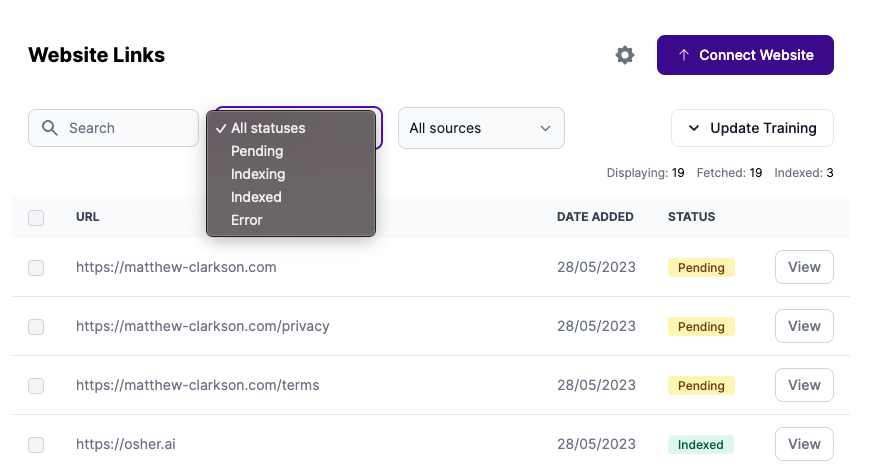The image size is (870, 473).
Task: Click the Fetched: 19 counter
Action: click(x=729, y=173)
